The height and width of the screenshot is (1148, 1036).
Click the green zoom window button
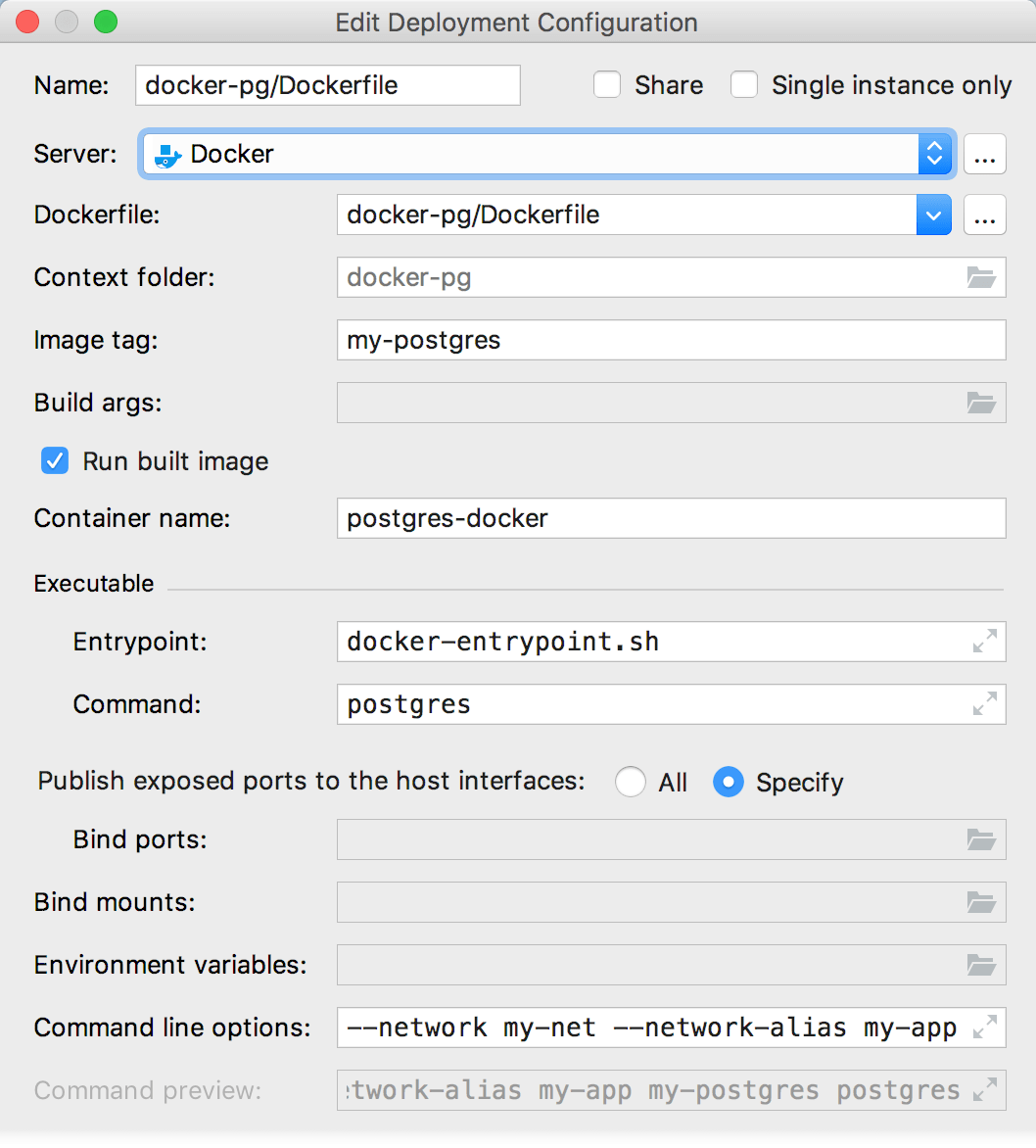coord(106,22)
